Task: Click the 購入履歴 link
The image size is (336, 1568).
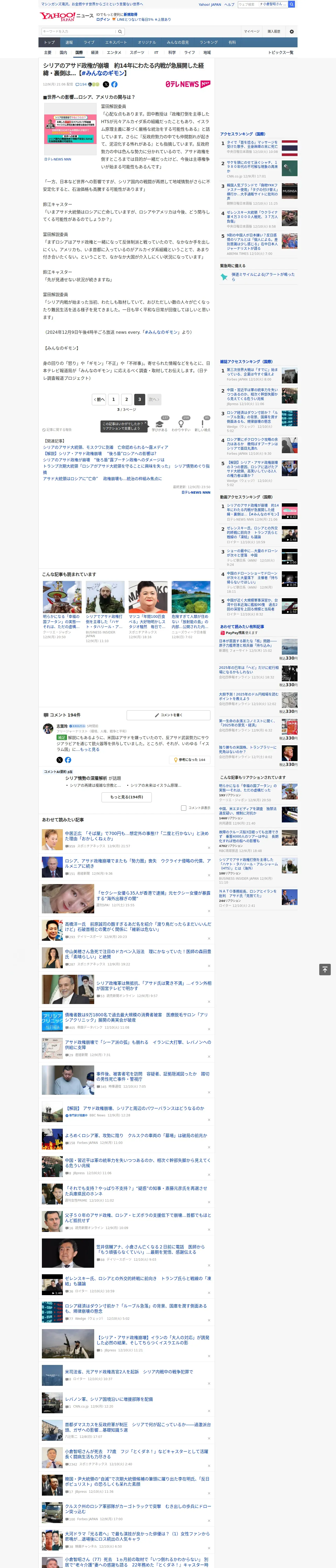Action: click(x=274, y=31)
